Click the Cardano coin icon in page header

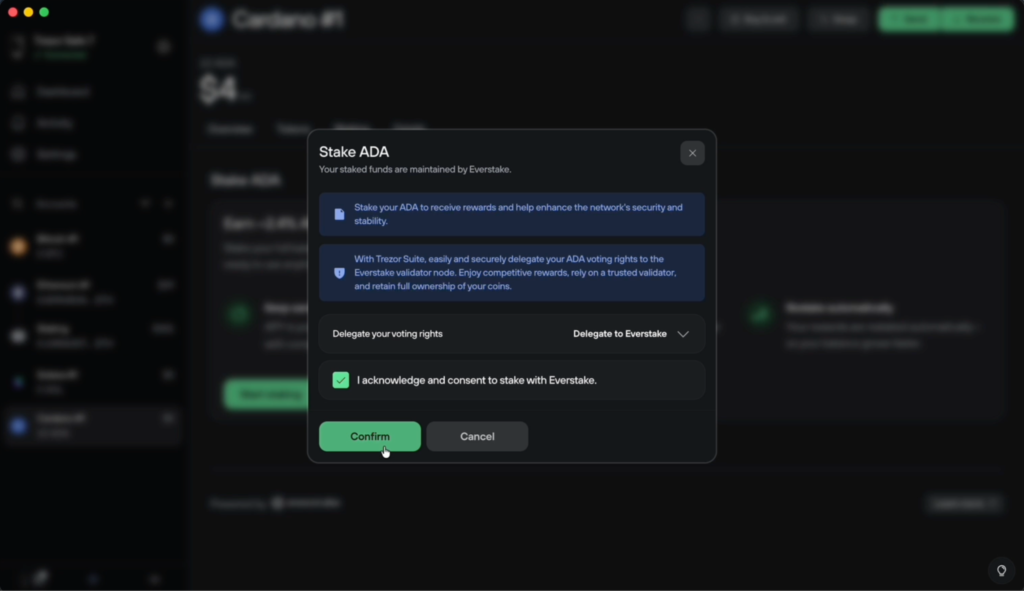pos(211,19)
